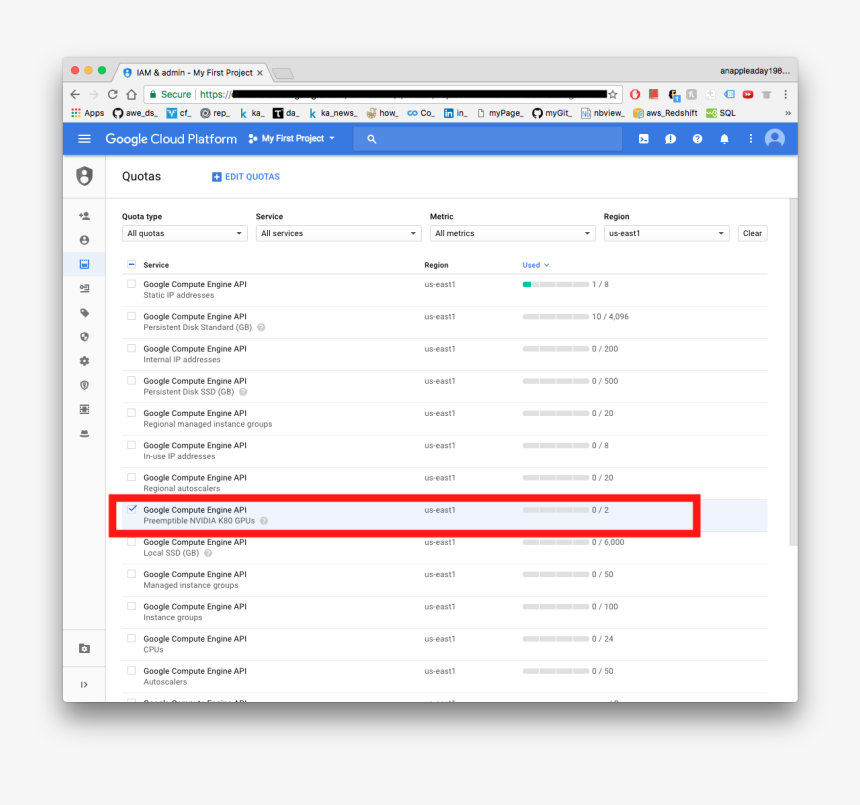Open the SQL bookmark
Image resolution: width=860 pixels, height=805 pixels.
click(721, 113)
